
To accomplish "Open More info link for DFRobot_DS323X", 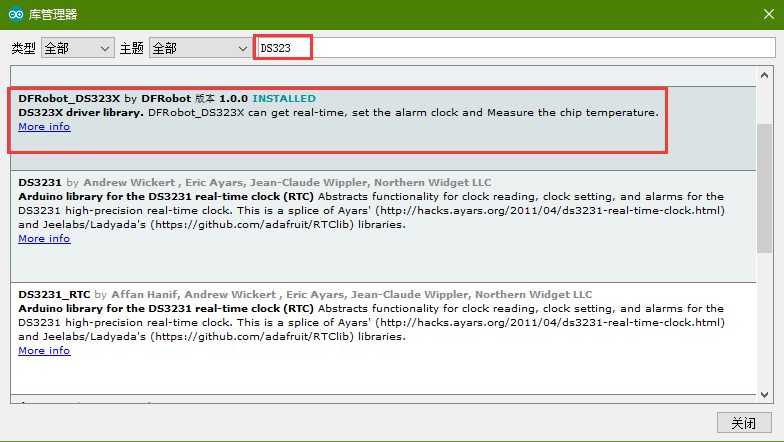I will pyautogui.click(x=44, y=126).
